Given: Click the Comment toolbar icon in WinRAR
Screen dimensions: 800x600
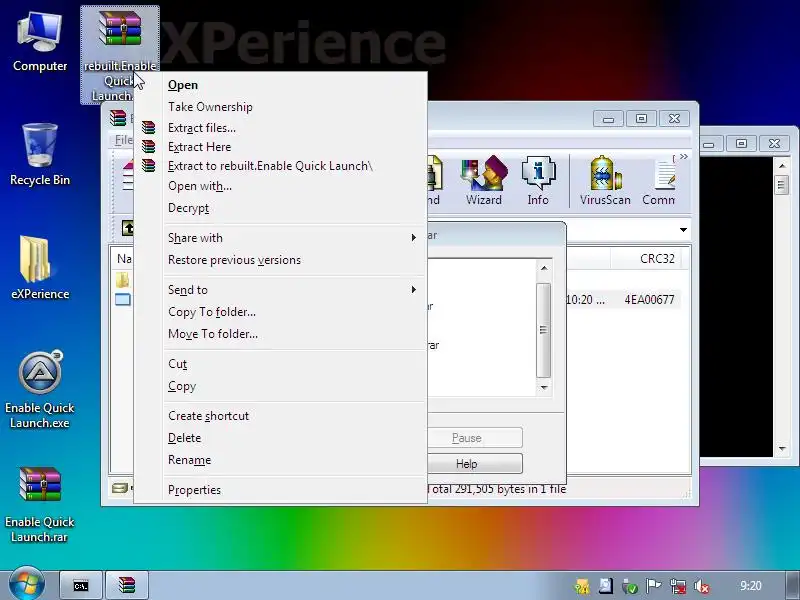Looking at the screenshot, I should 659,181.
